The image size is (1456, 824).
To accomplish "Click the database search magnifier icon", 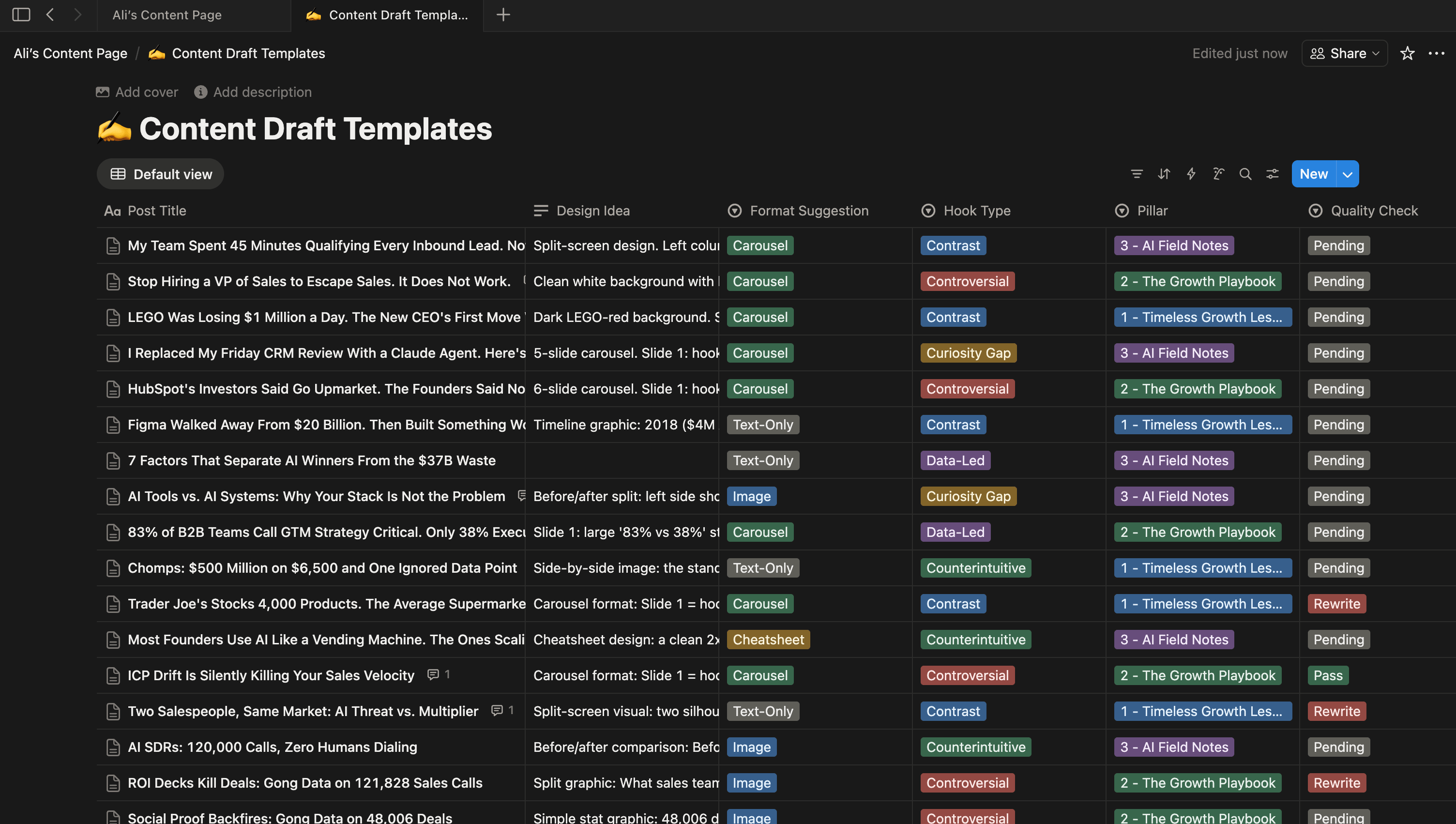I will pos(1245,174).
